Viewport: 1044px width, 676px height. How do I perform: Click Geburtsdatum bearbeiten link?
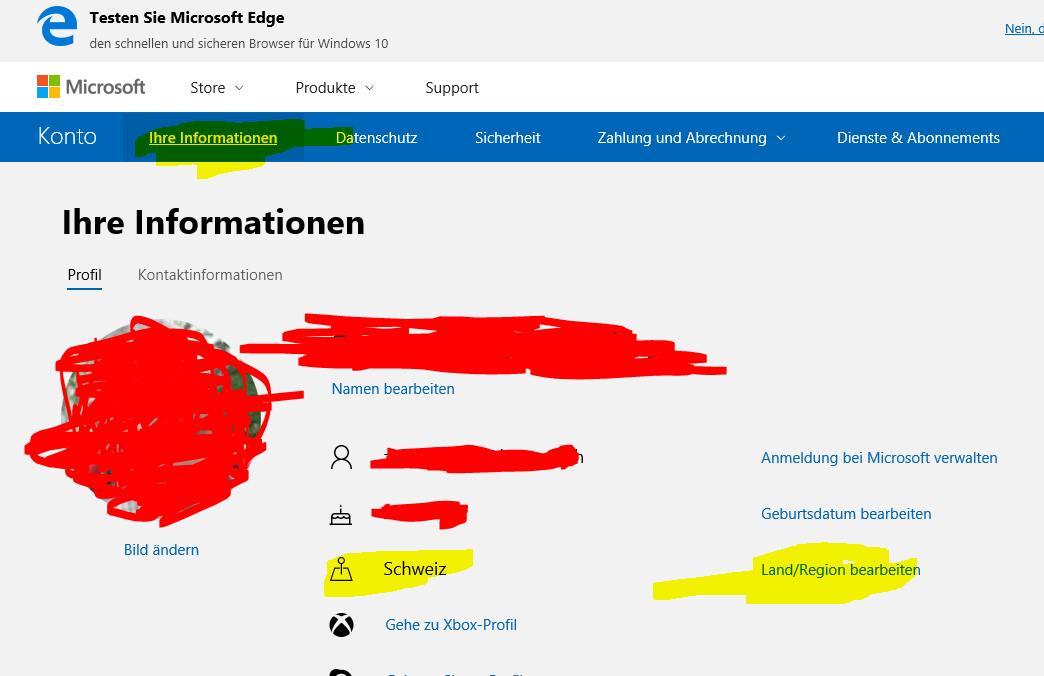(x=846, y=514)
